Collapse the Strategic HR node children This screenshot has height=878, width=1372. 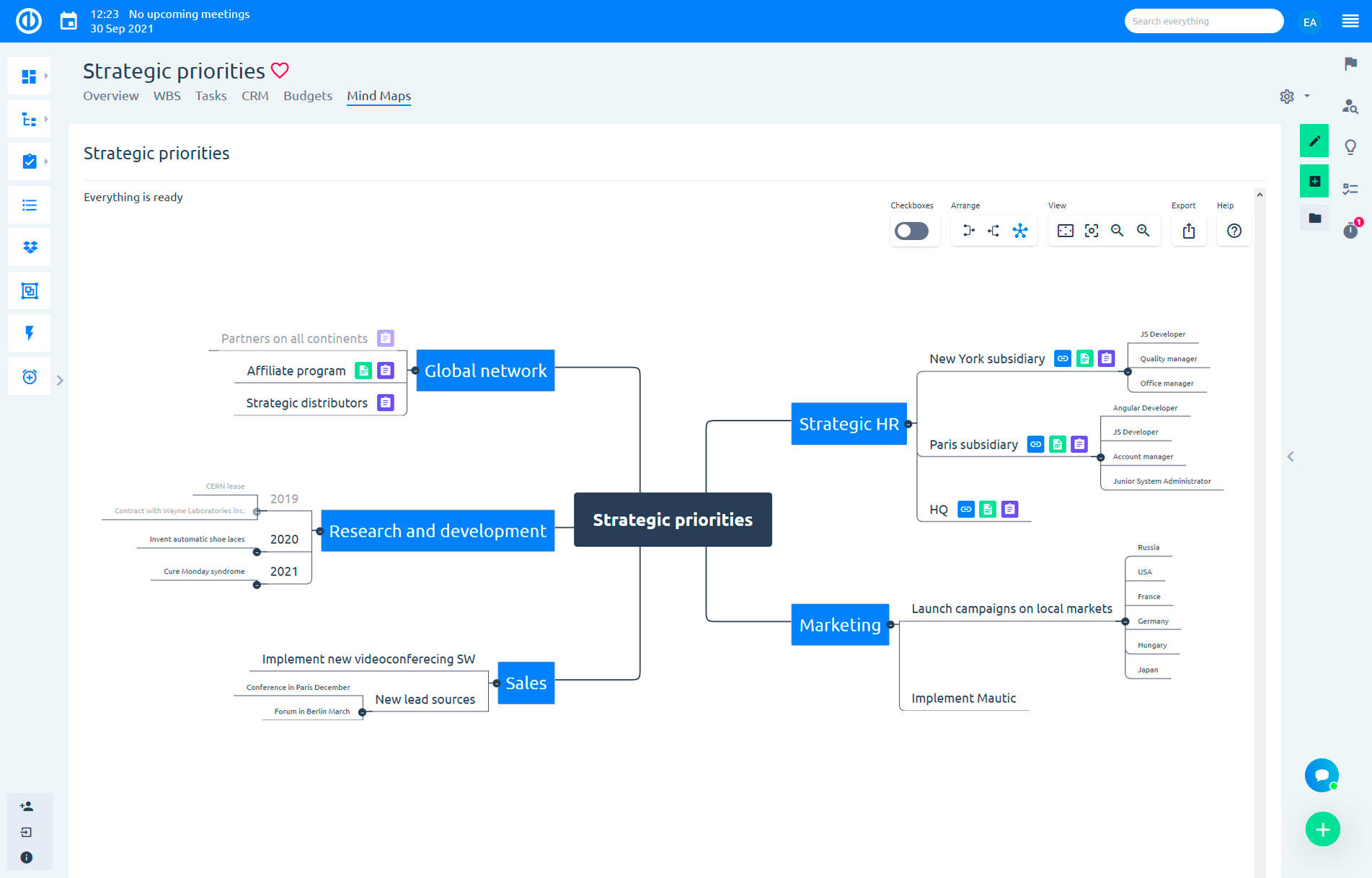pos(908,424)
